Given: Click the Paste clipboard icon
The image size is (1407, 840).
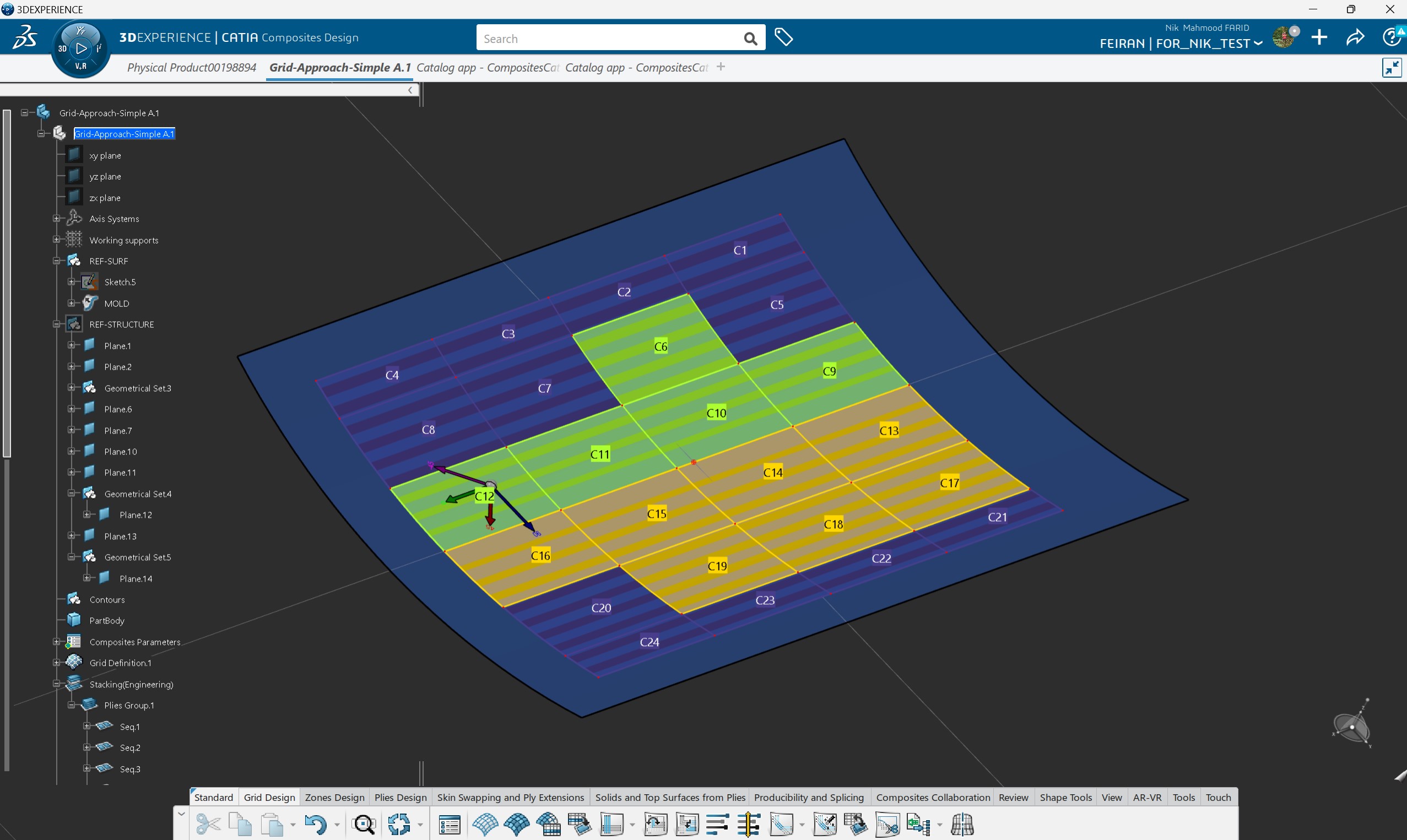Looking at the screenshot, I should tap(272, 824).
